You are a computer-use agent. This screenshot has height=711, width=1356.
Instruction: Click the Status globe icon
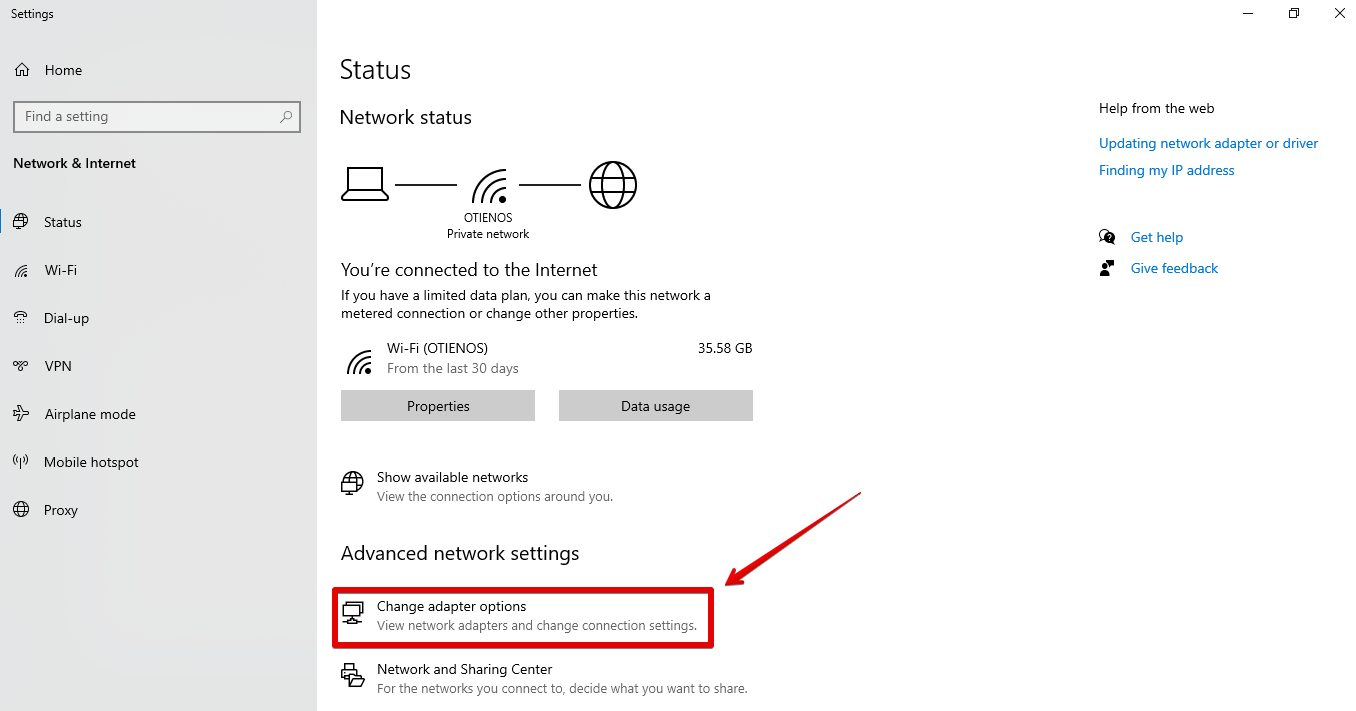tap(21, 222)
